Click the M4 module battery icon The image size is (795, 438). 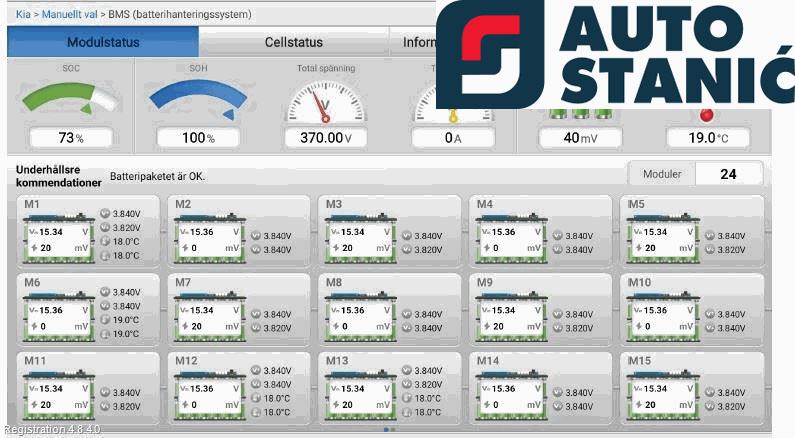[x=511, y=238]
